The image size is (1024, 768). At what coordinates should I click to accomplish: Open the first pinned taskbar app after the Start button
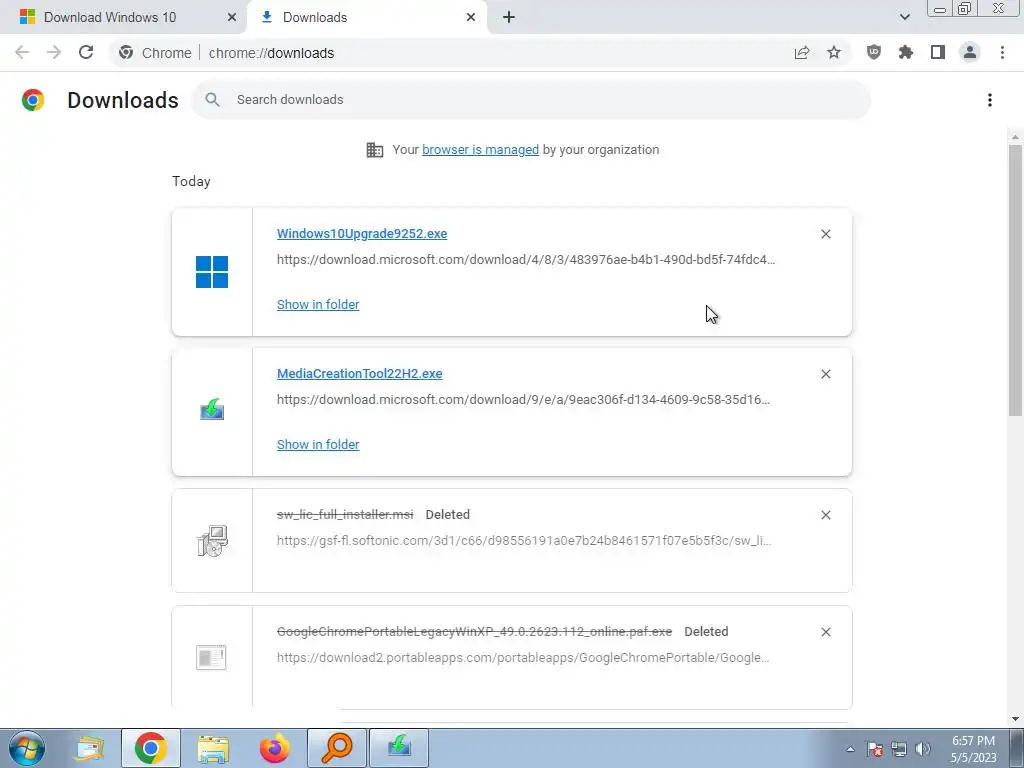tap(89, 748)
